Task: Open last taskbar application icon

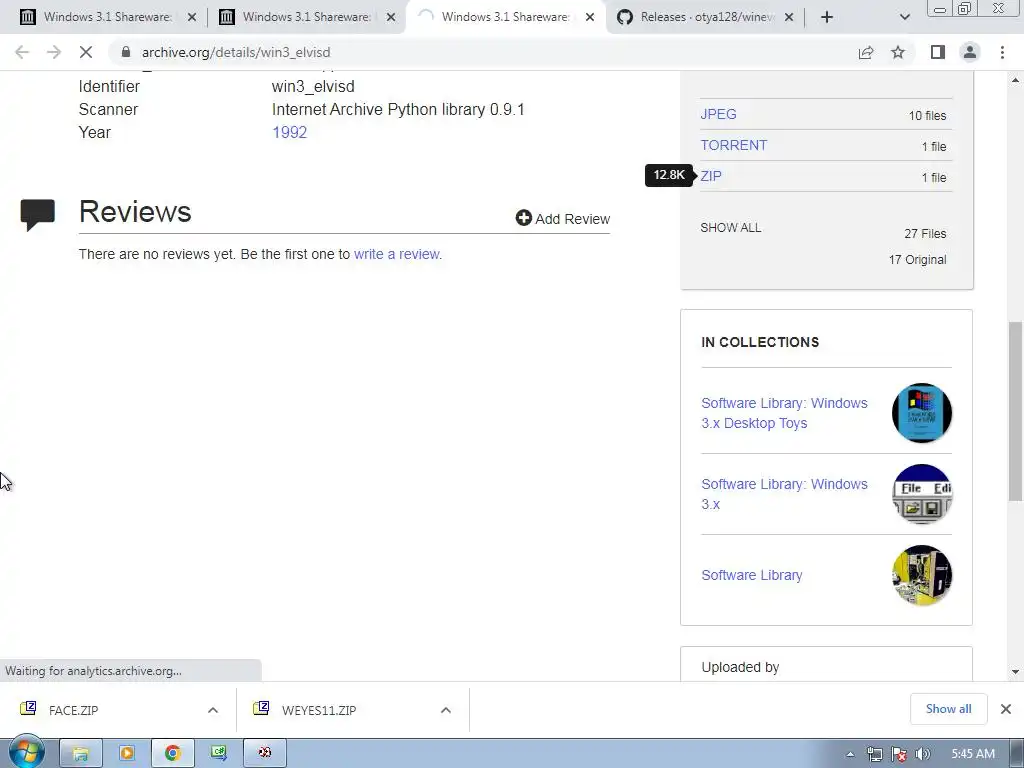Action: 264,754
